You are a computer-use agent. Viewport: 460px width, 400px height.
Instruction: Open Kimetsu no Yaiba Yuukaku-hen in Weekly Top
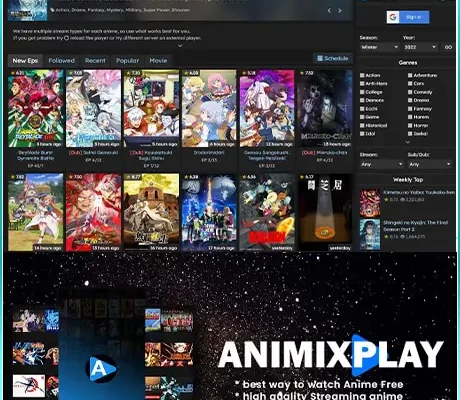419,192
